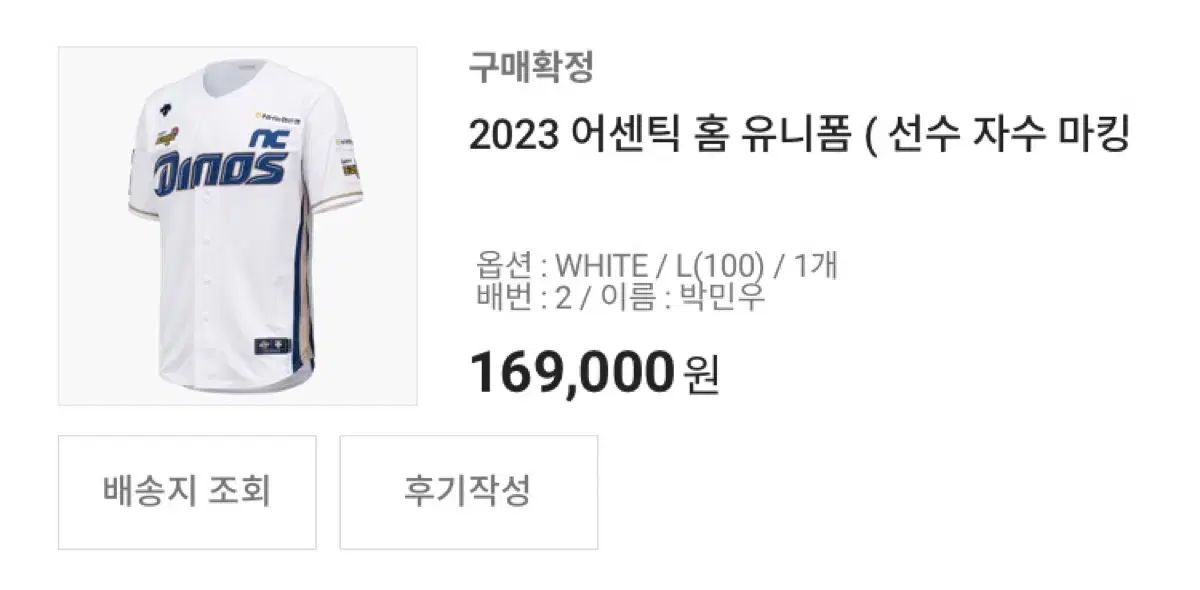This screenshot has width=1200, height=590.
Task: Click the navy side stripe on the jersey
Action: point(301,290)
